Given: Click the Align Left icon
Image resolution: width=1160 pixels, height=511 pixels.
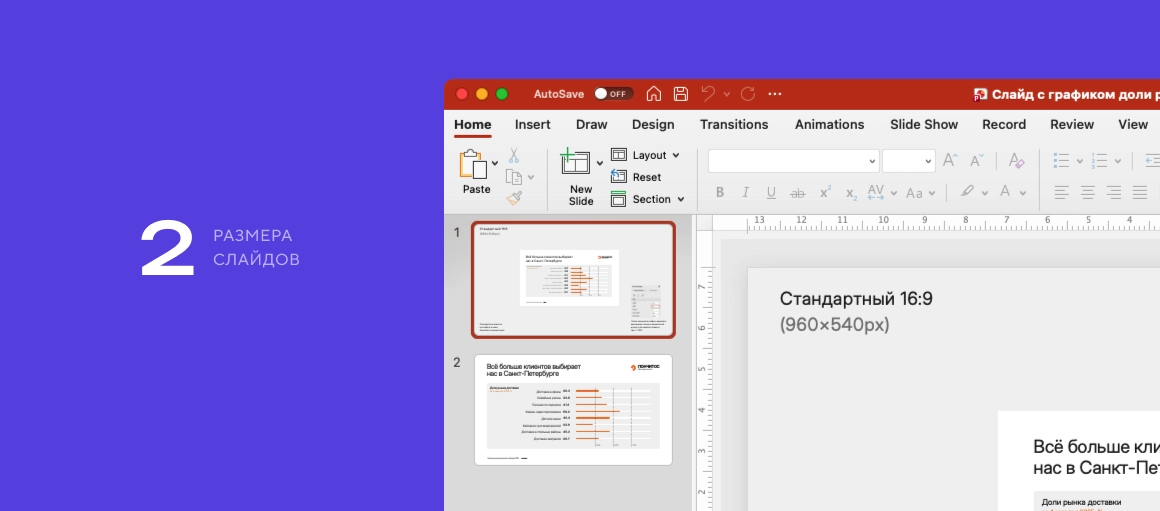Looking at the screenshot, I should point(1062,192).
